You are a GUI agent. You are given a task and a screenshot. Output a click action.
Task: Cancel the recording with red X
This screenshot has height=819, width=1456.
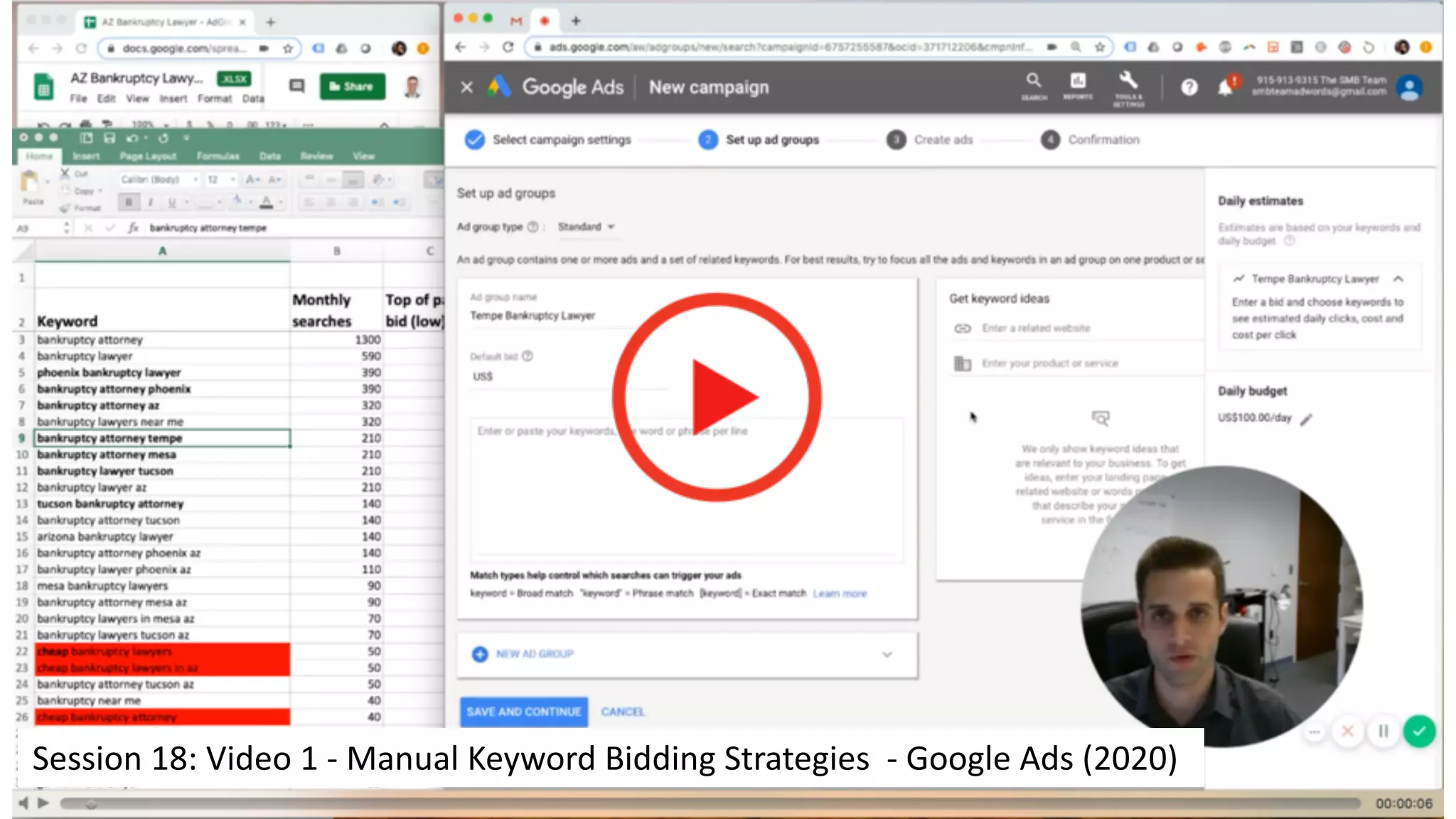[1347, 732]
